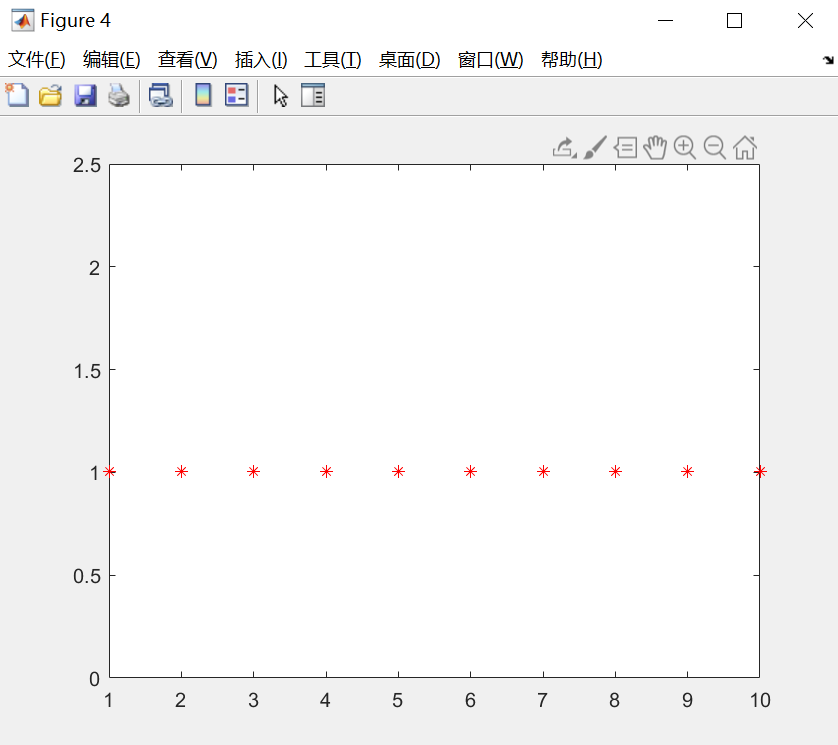
Task: Click the y-axis tick label 1.5
Action: coord(87,371)
